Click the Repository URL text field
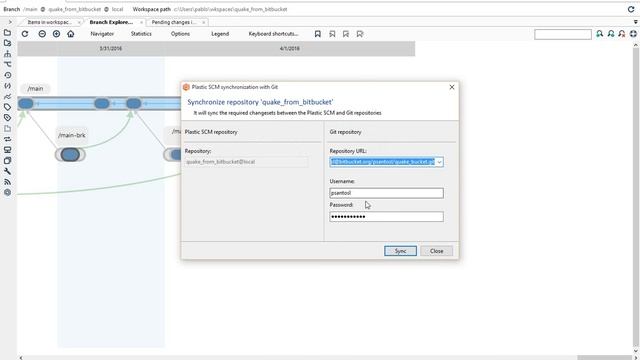The width and height of the screenshot is (640, 360). pyautogui.click(x=382, y=162)
